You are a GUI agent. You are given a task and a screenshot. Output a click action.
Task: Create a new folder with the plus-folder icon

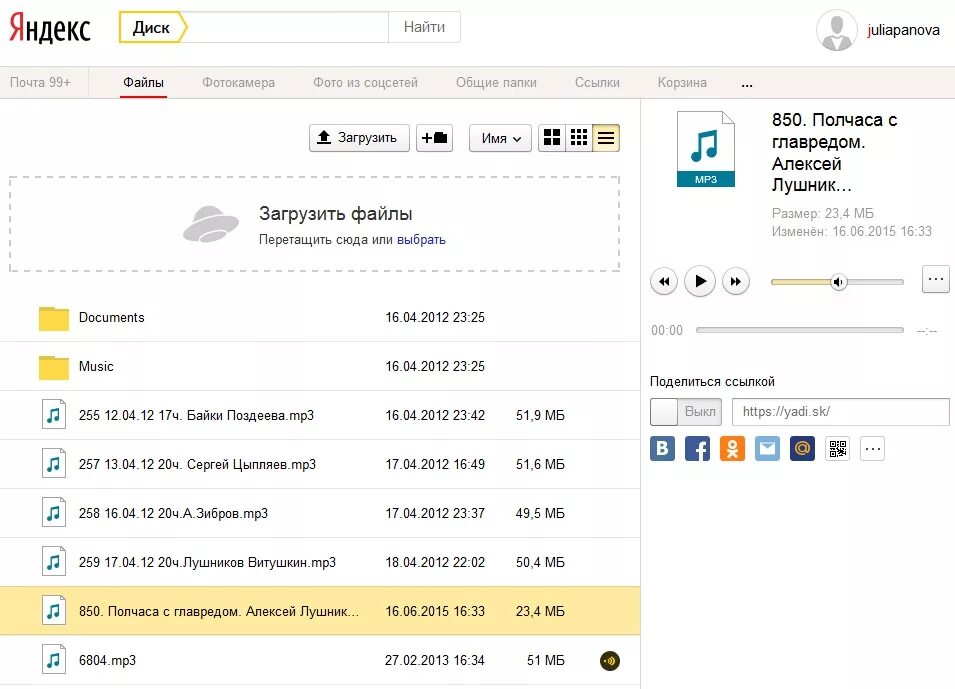pos(434,138)
